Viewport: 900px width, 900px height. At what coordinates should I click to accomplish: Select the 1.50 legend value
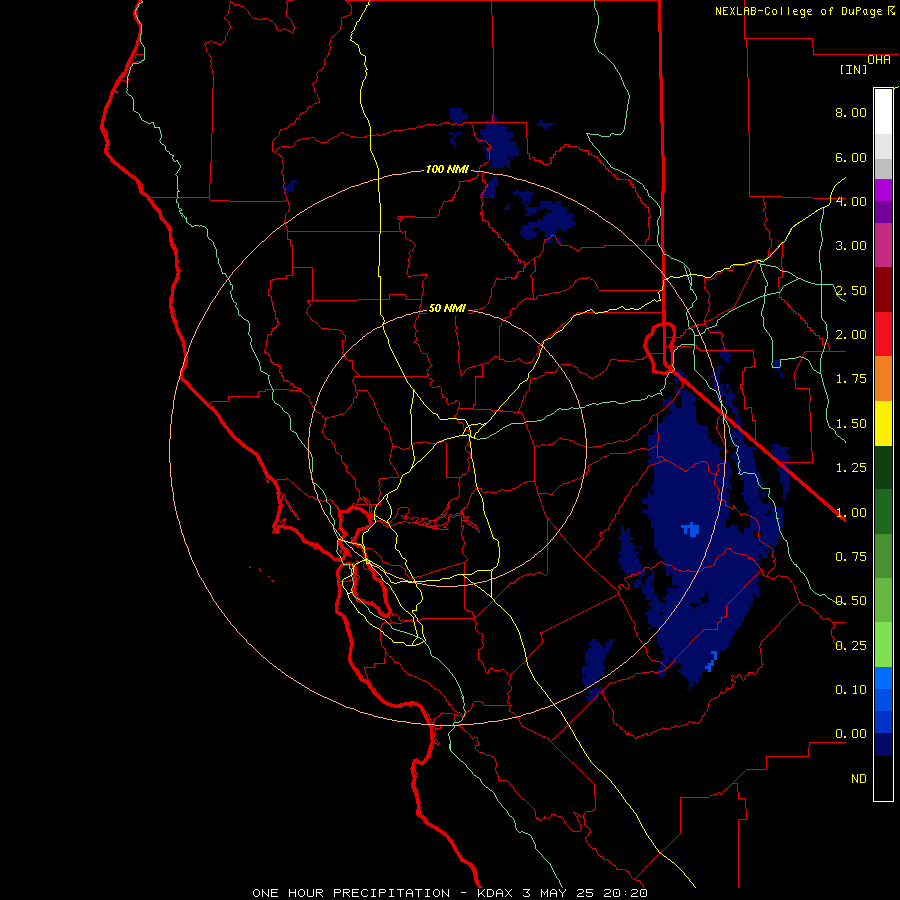(x=851, y=424)
